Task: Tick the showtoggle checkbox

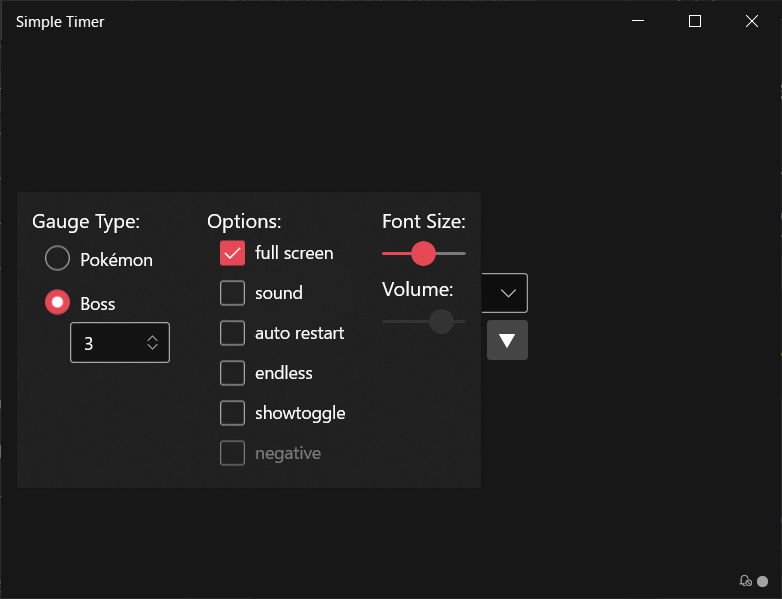Action: pyautogui.click(x=232, y=413)
